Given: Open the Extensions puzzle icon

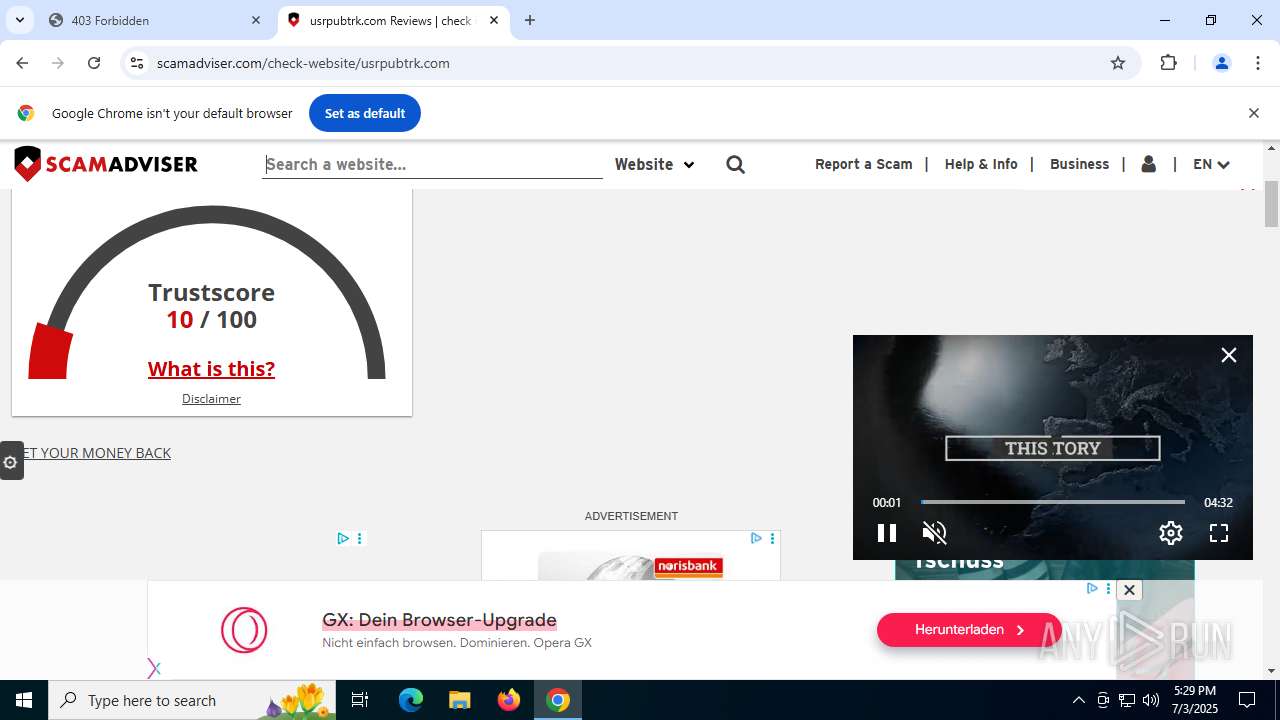Looking at the screenshot, I should point(1168,63).
